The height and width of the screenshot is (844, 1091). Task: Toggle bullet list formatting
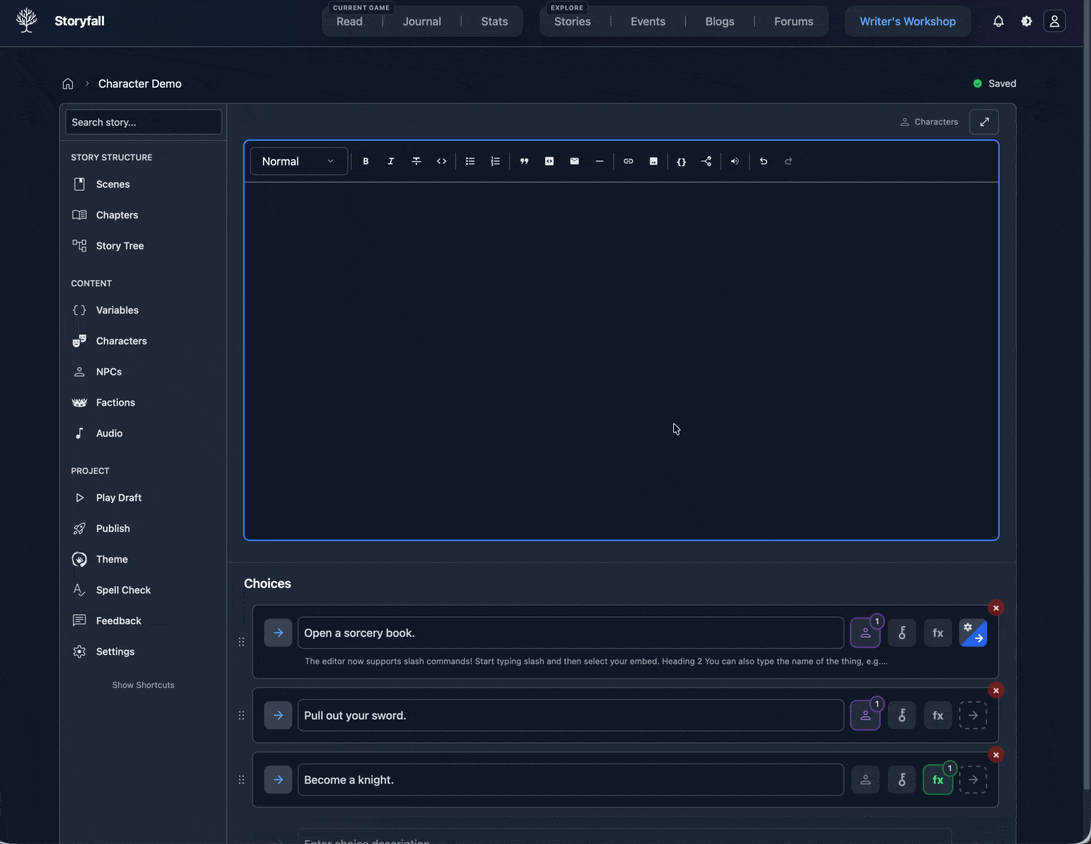(x=470, y=161)
